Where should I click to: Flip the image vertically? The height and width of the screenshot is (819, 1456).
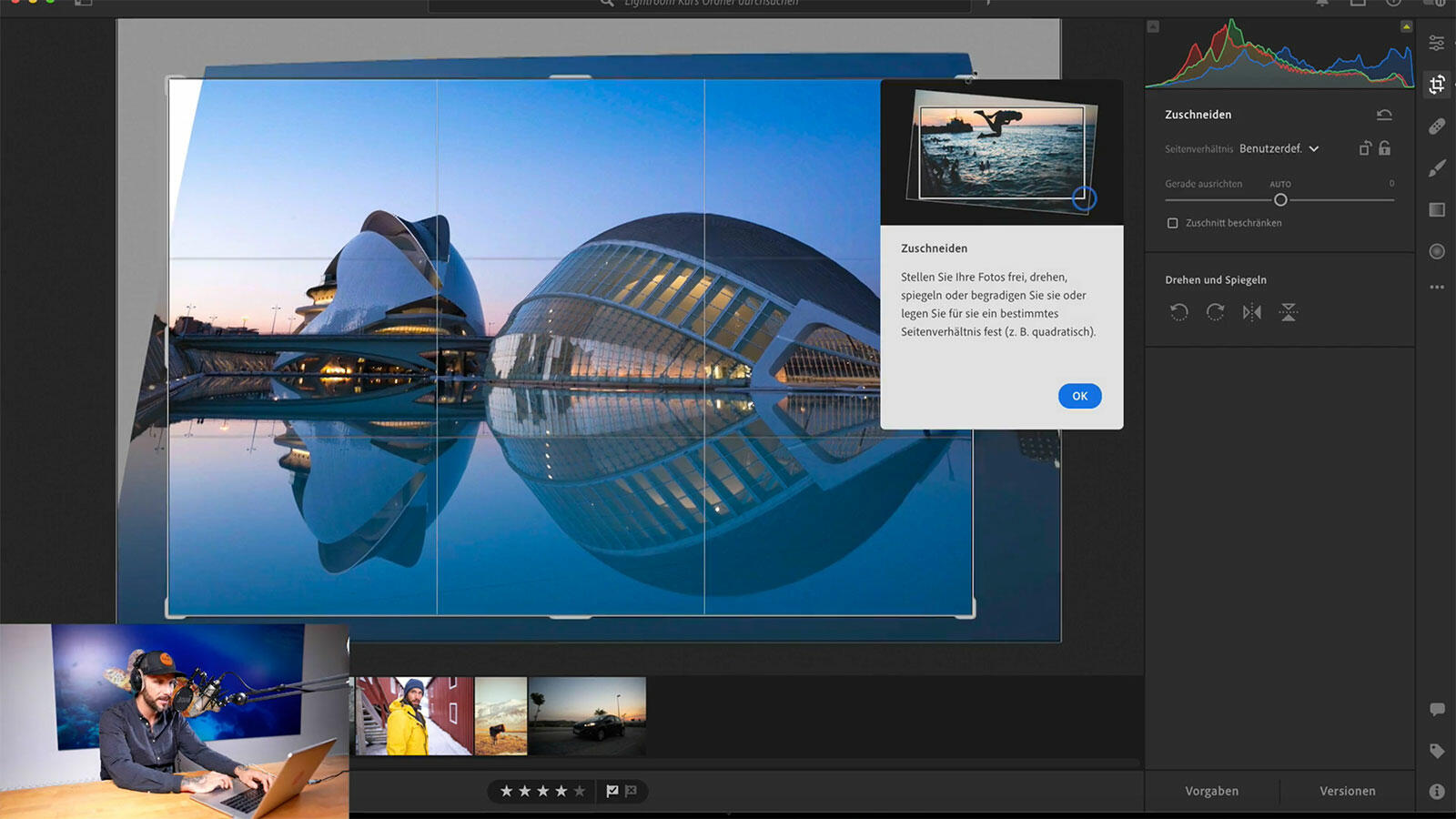(x=1289, y=312)
